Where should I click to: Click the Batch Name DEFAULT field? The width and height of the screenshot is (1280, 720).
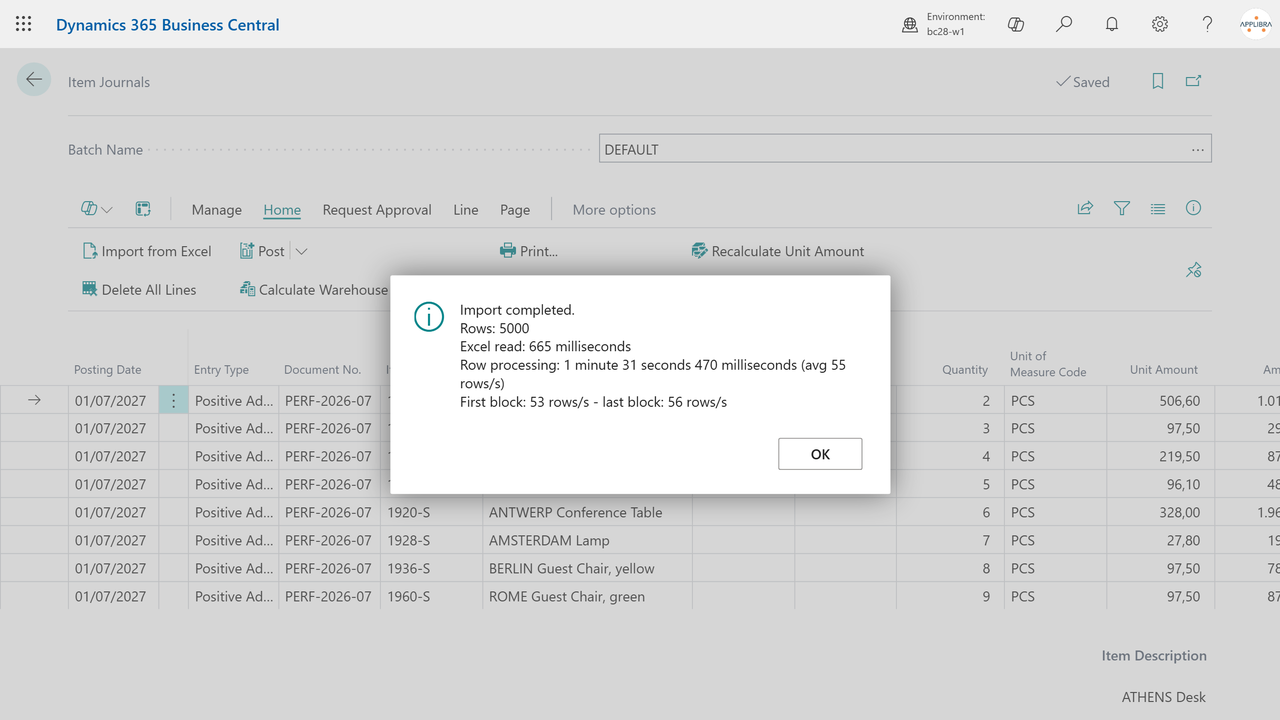905,149
